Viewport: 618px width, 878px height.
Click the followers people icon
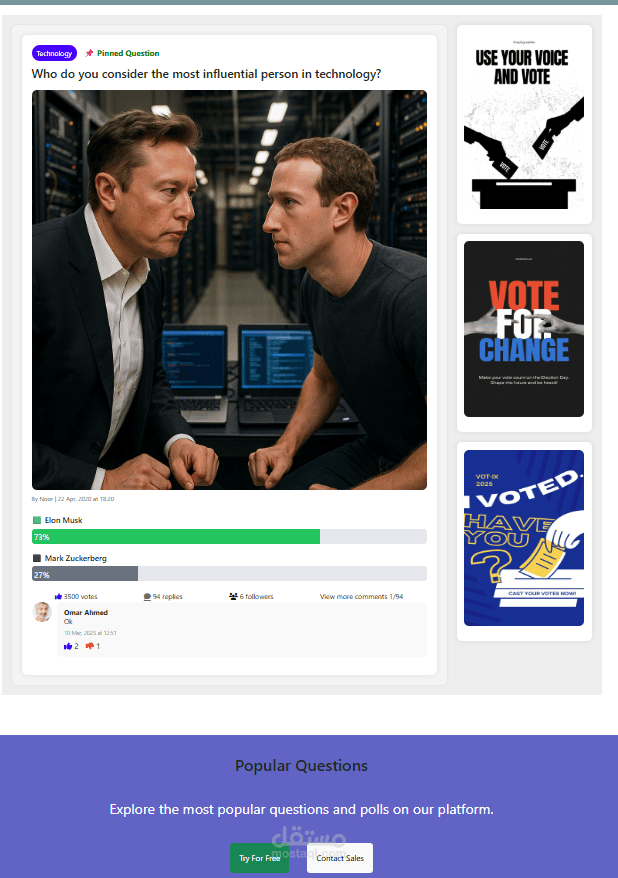[x=233, y=596]
